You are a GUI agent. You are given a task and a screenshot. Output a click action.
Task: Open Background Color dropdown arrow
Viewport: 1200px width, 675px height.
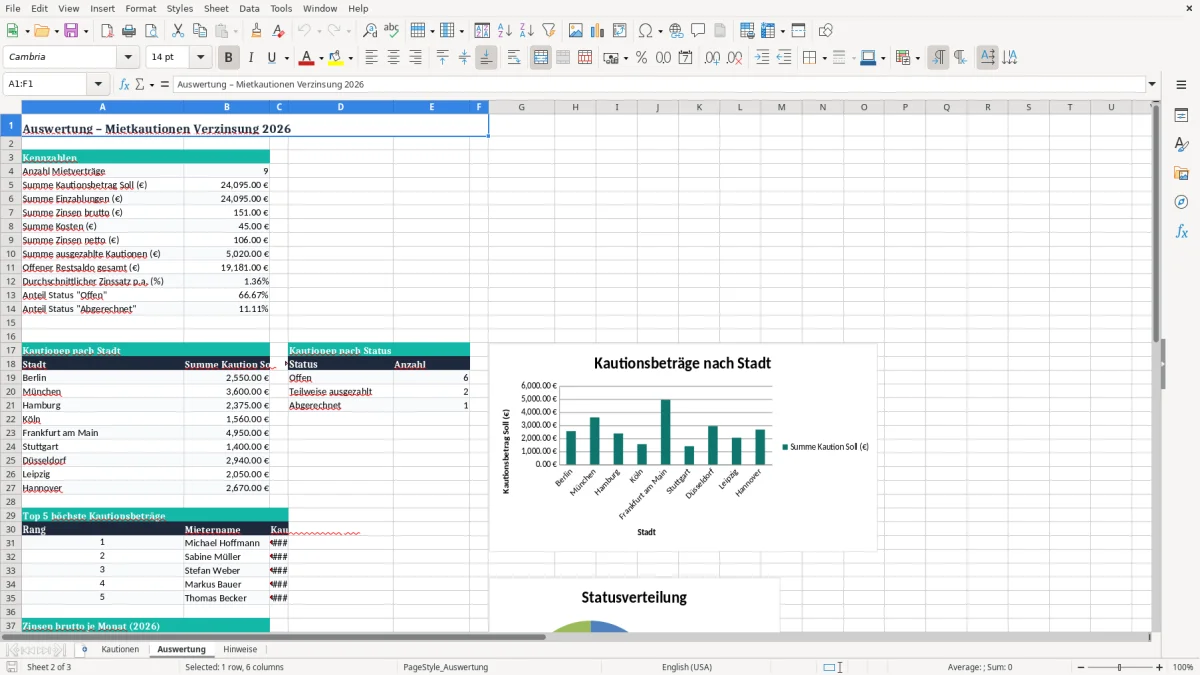pyautogui.click(x=350, y=58)
